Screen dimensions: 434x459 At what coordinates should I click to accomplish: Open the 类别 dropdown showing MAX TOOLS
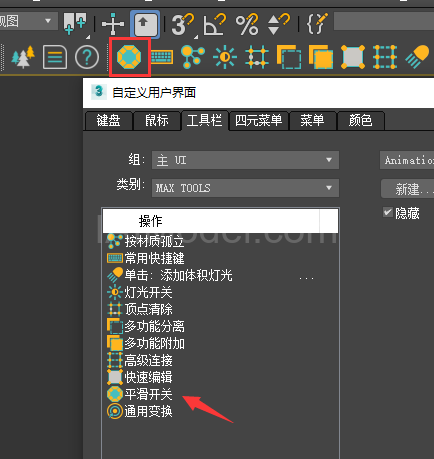pos(245,188)
